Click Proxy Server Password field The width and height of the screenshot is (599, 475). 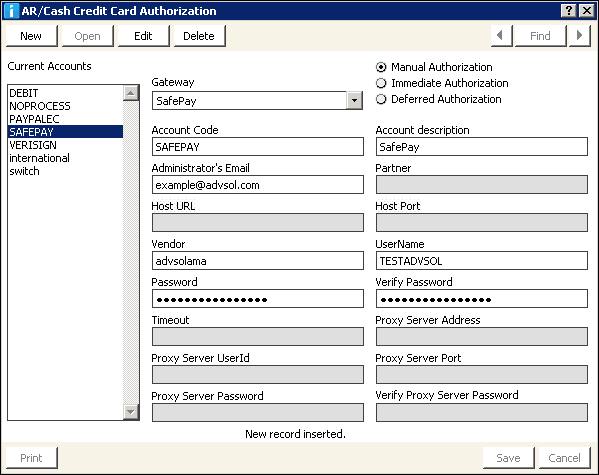[258, 412]
